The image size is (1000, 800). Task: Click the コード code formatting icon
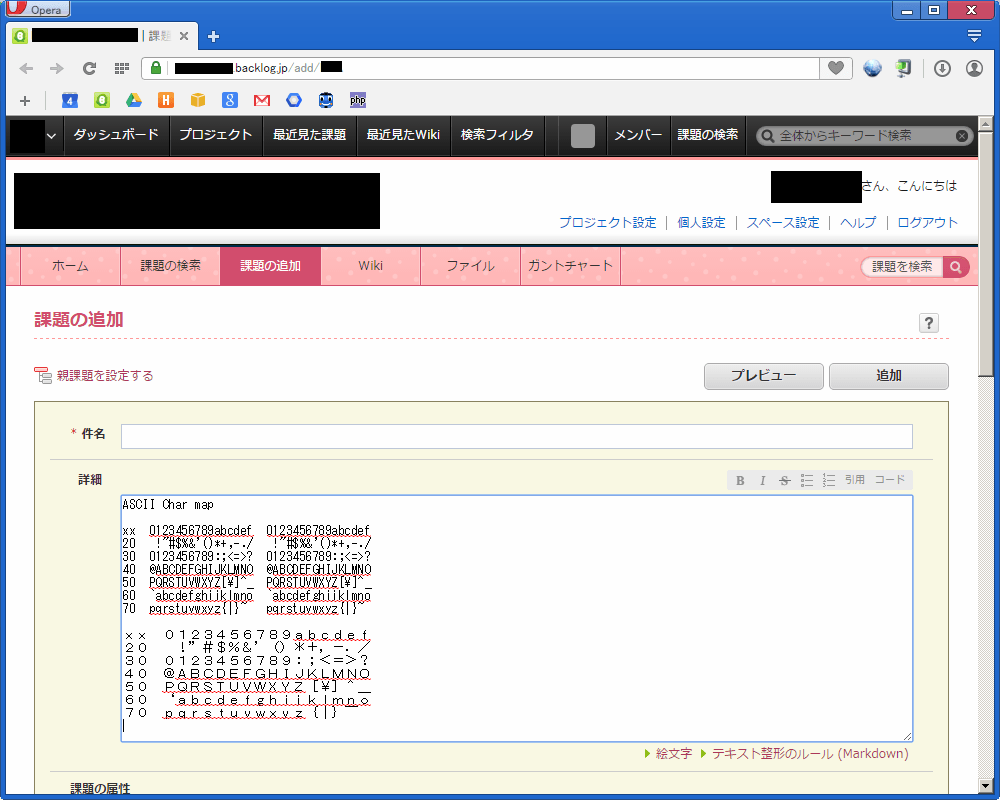[x=888, y=480]
